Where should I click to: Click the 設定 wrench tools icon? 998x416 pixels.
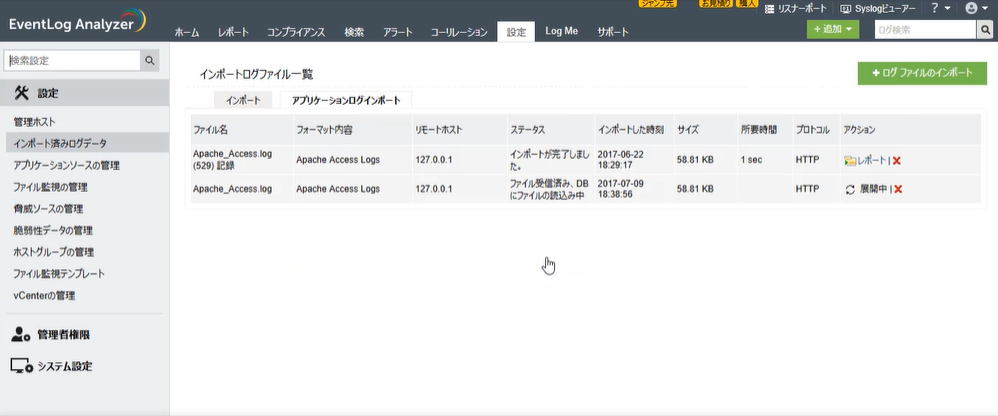[x=22, y=93]
